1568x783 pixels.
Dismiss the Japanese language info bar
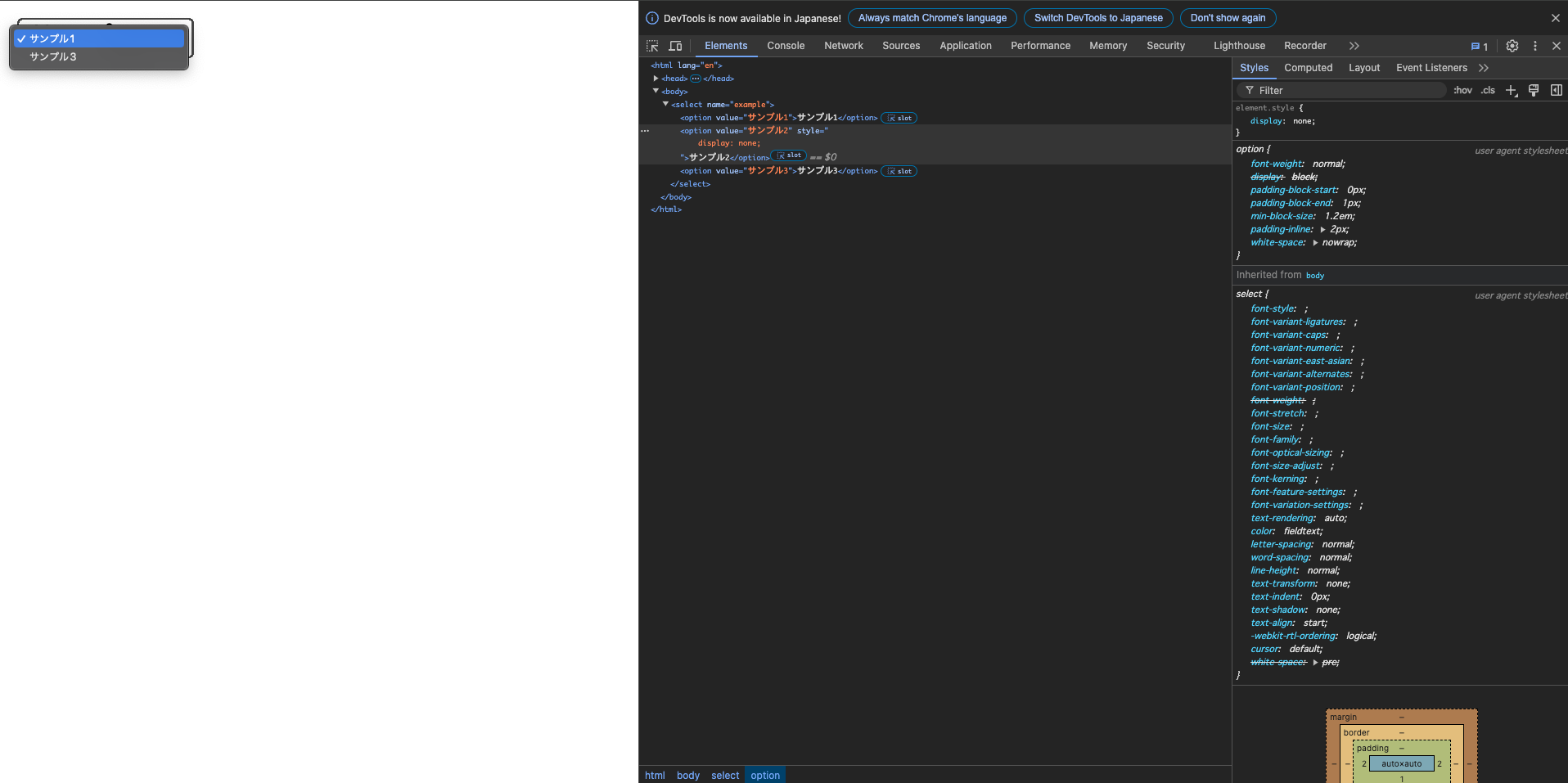click(x=1556, y=18)
